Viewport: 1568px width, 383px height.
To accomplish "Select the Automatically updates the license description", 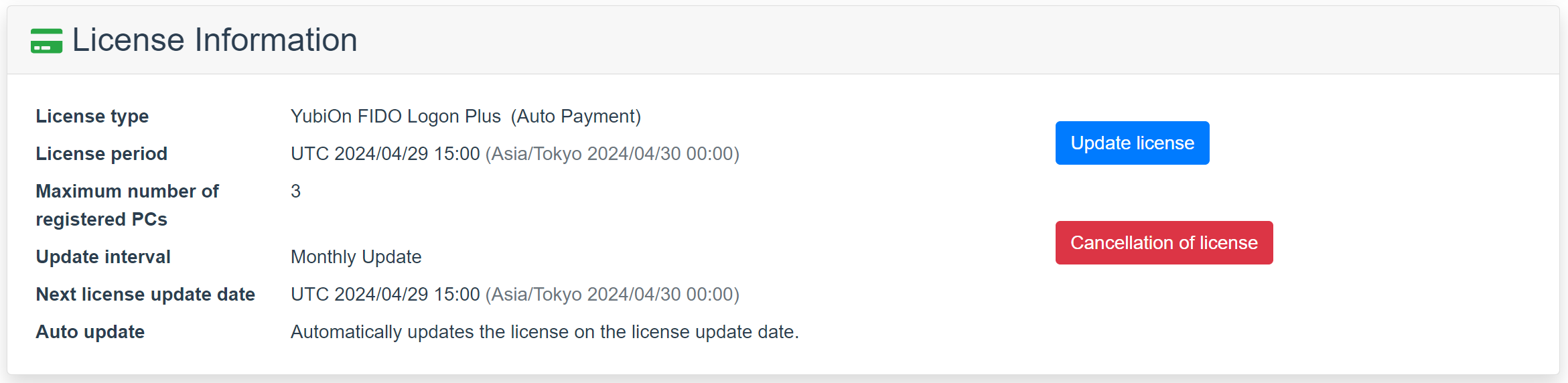I will point(545,332).
